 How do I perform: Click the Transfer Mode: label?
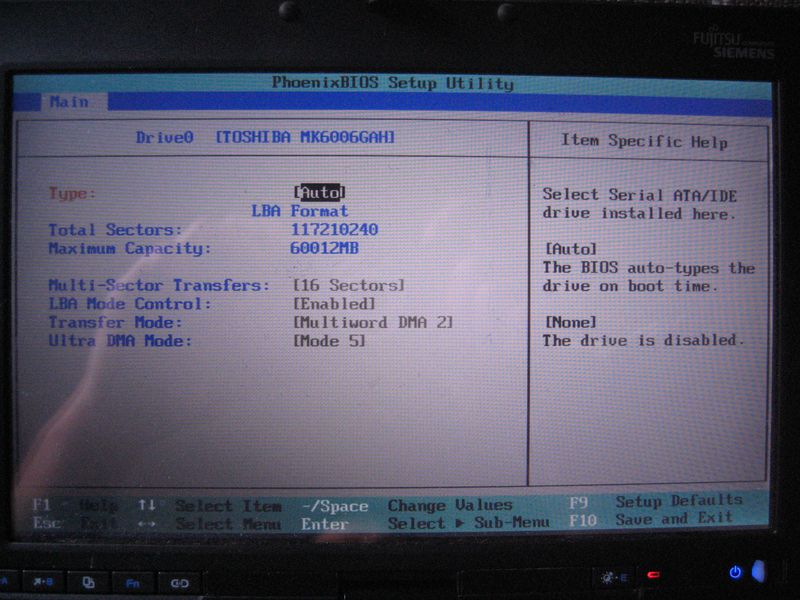pyautogui.click(x=115, y=322)
